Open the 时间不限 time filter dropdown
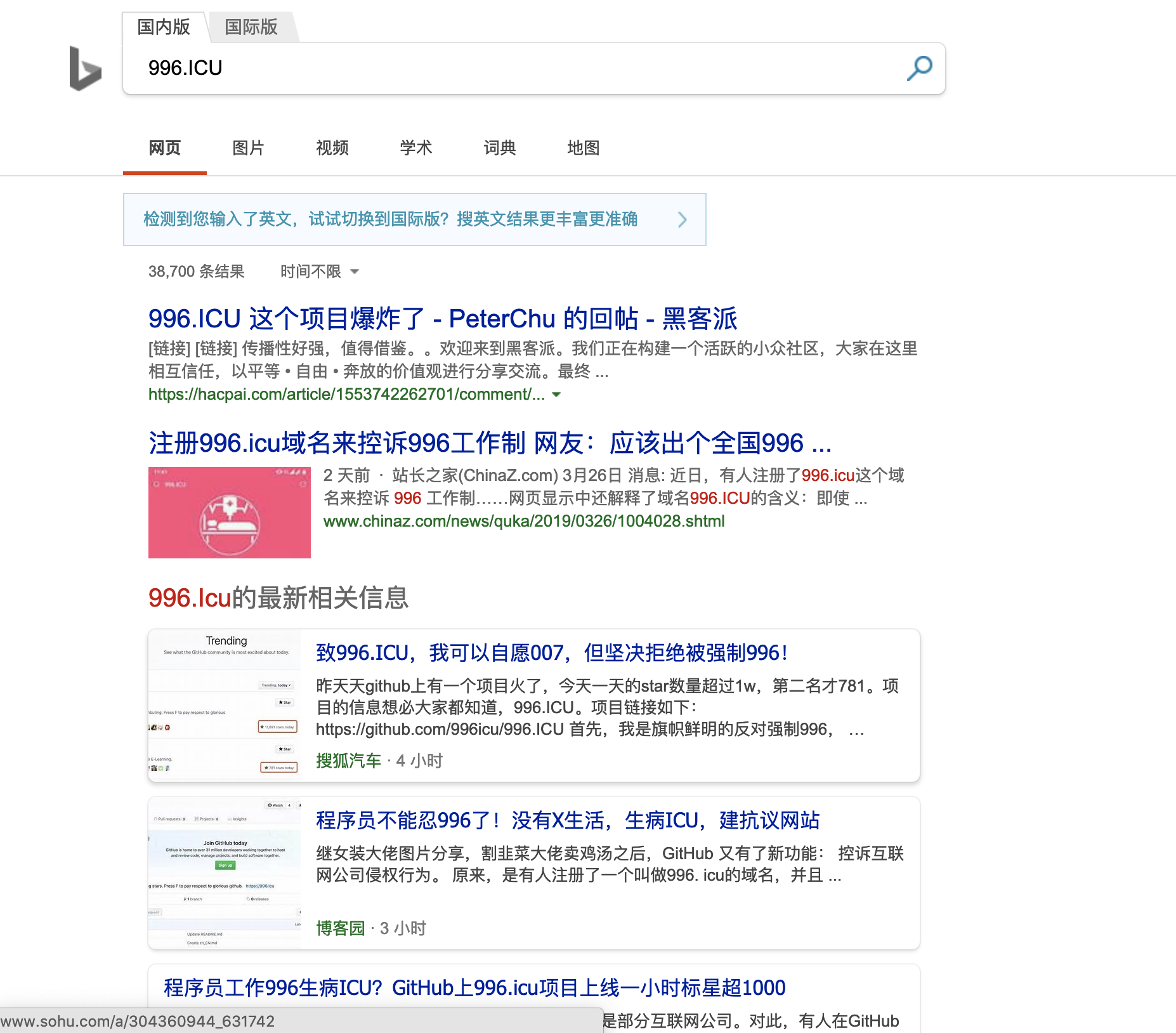 click(x=320, y=272)
